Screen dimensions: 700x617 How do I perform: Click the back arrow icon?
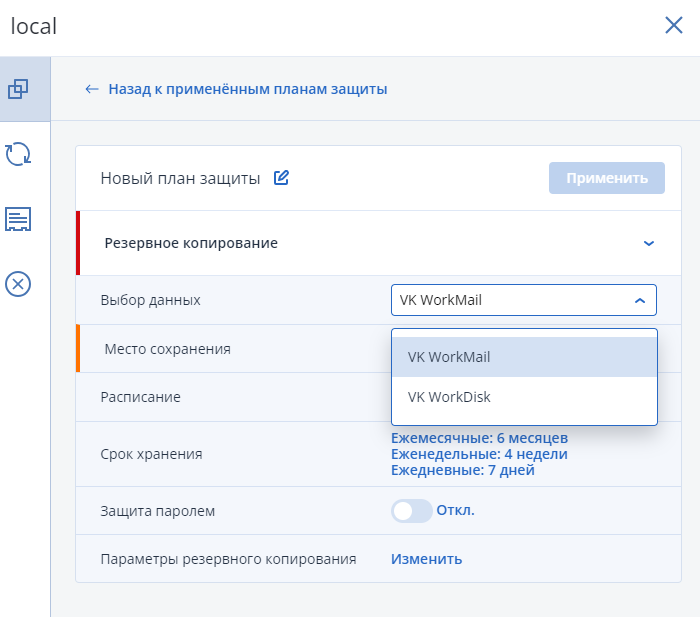point(92,89)
